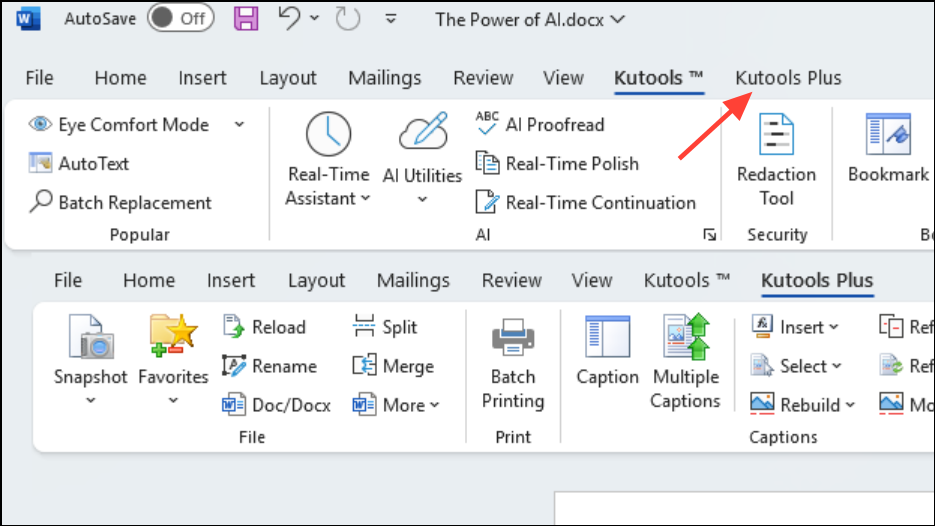Select the active Kutools tab in upper ribbon

pos(659,78)
